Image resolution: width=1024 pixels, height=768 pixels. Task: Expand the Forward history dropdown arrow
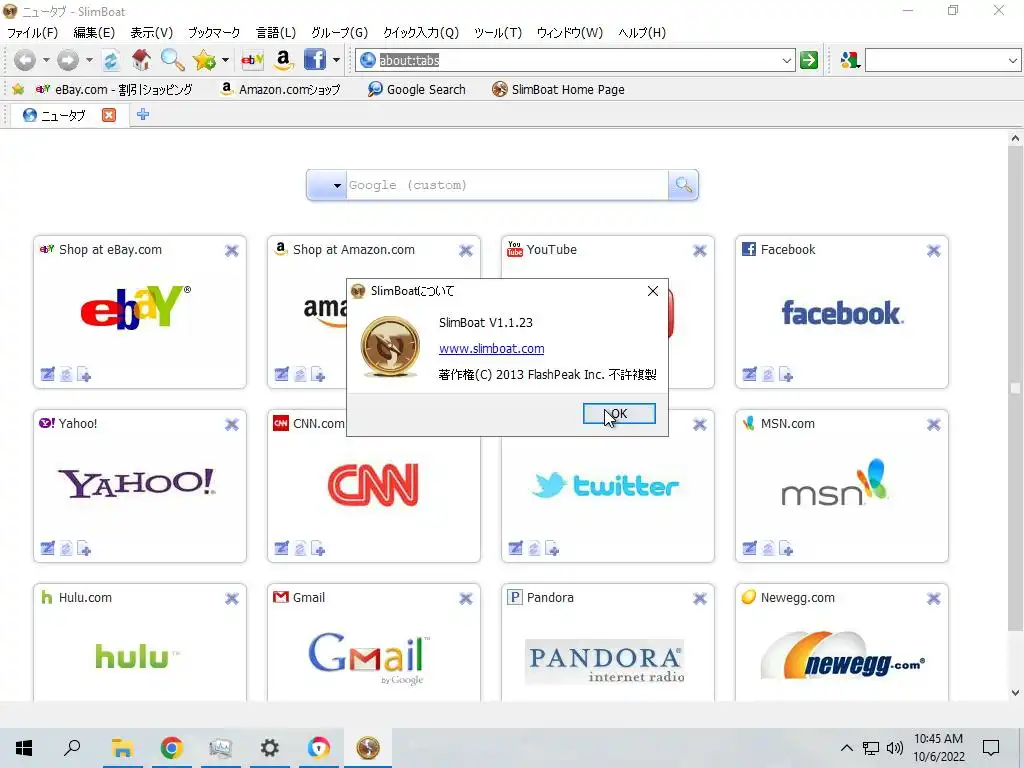pos(89,60)
